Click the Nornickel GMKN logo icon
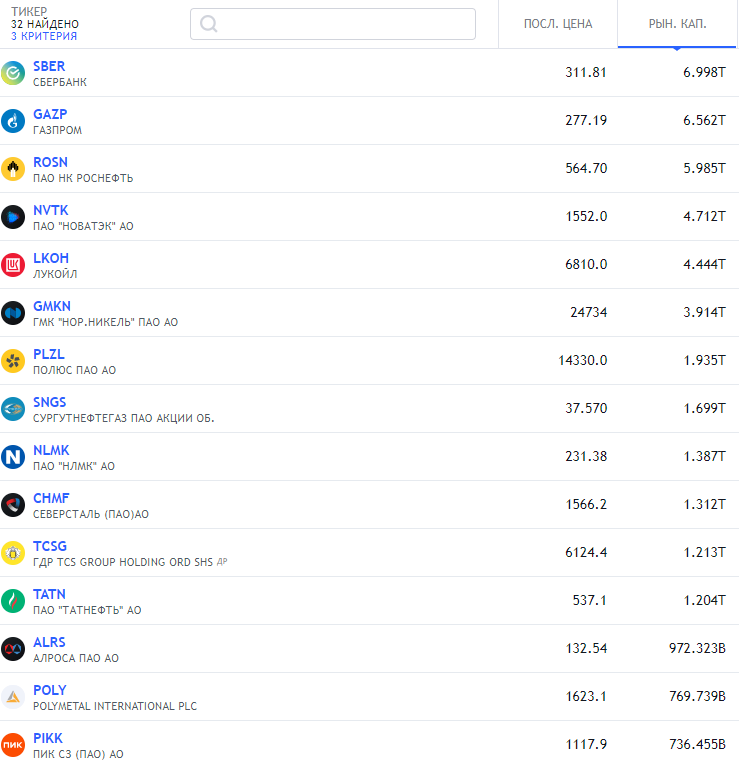The height and width of the screenshot is (767, 739). point(13,313)
